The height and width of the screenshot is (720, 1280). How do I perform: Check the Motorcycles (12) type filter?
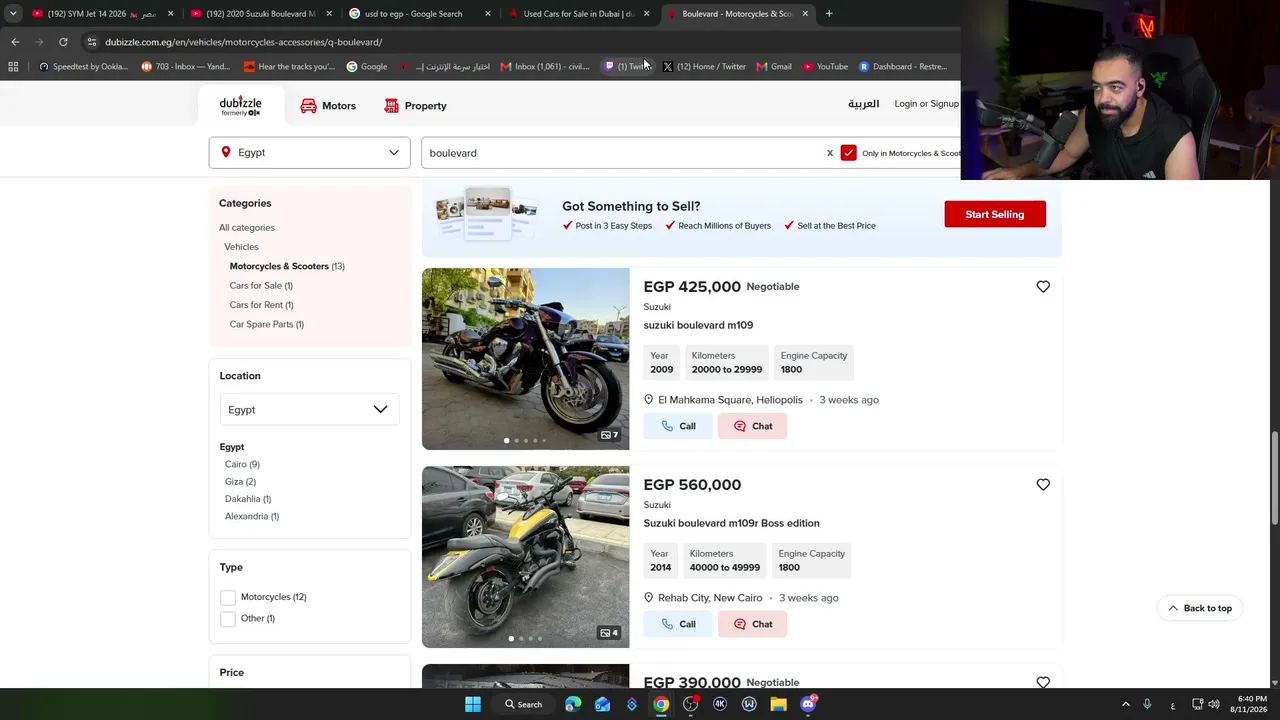[228, 597]
